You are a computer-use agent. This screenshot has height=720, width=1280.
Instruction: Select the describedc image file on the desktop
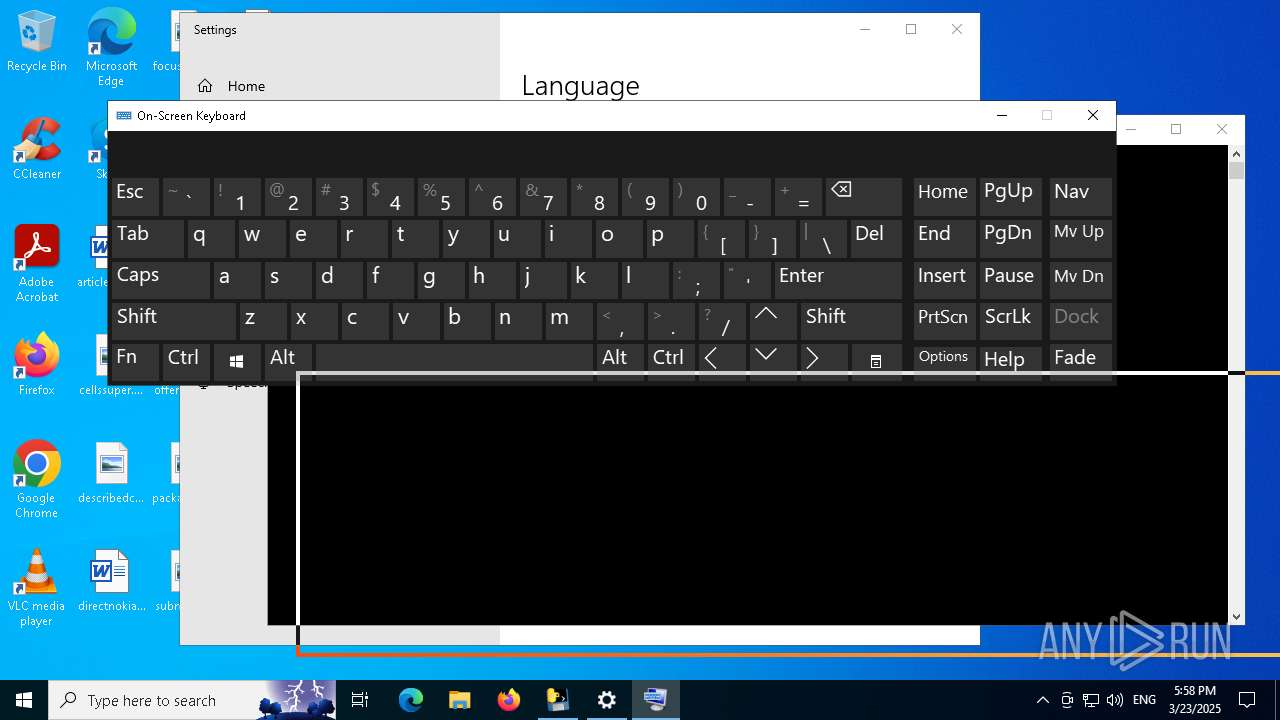pos(111,473)
